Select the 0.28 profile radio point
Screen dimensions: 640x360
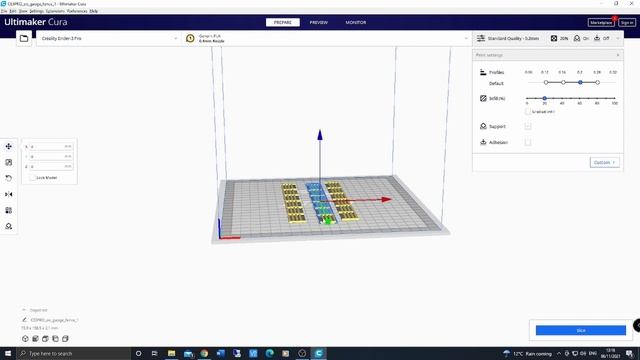point(597,82)
